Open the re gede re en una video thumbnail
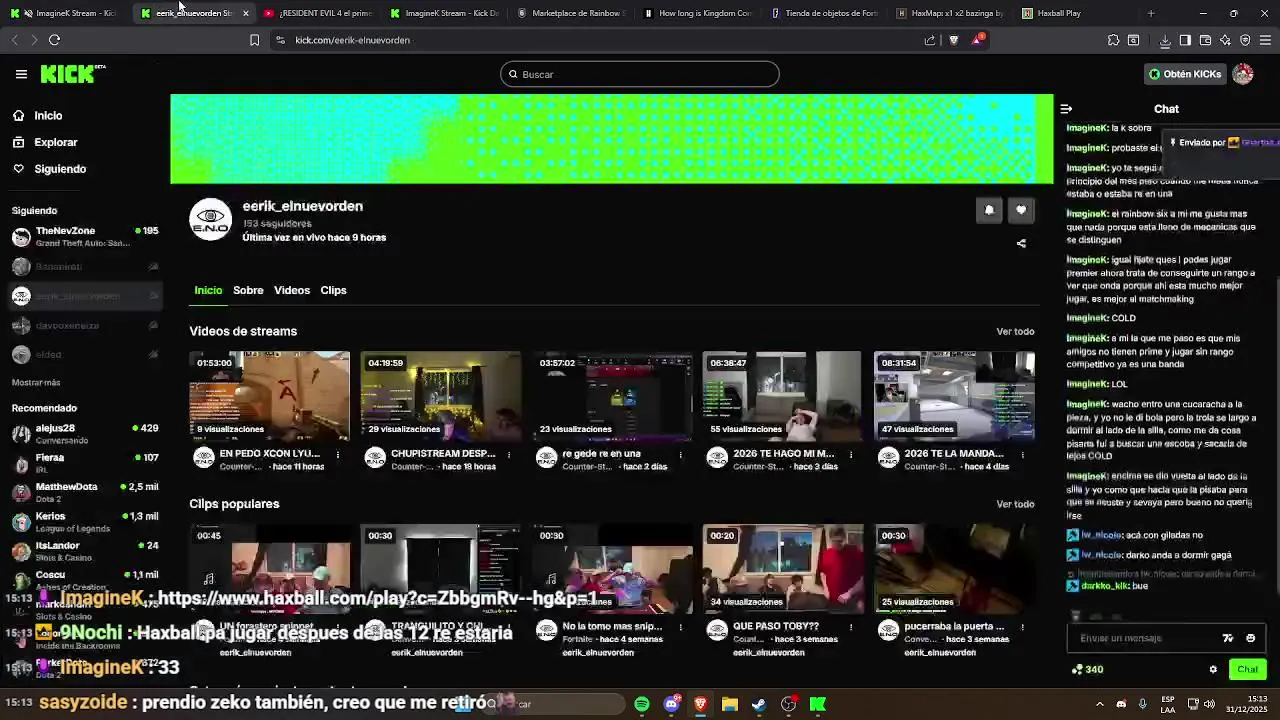 pyautogui.click(x=612, y=396)
